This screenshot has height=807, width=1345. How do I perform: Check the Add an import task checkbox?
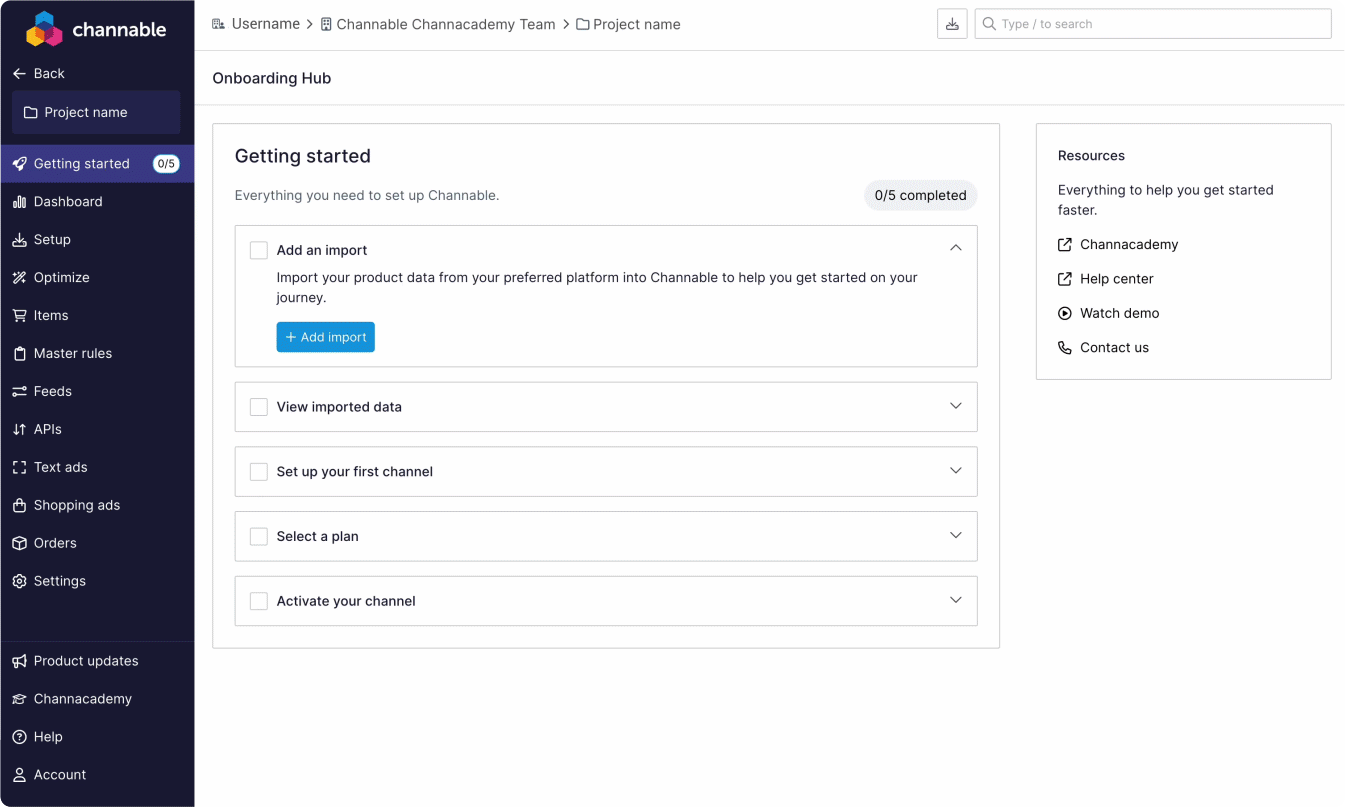tap(258, 249)
